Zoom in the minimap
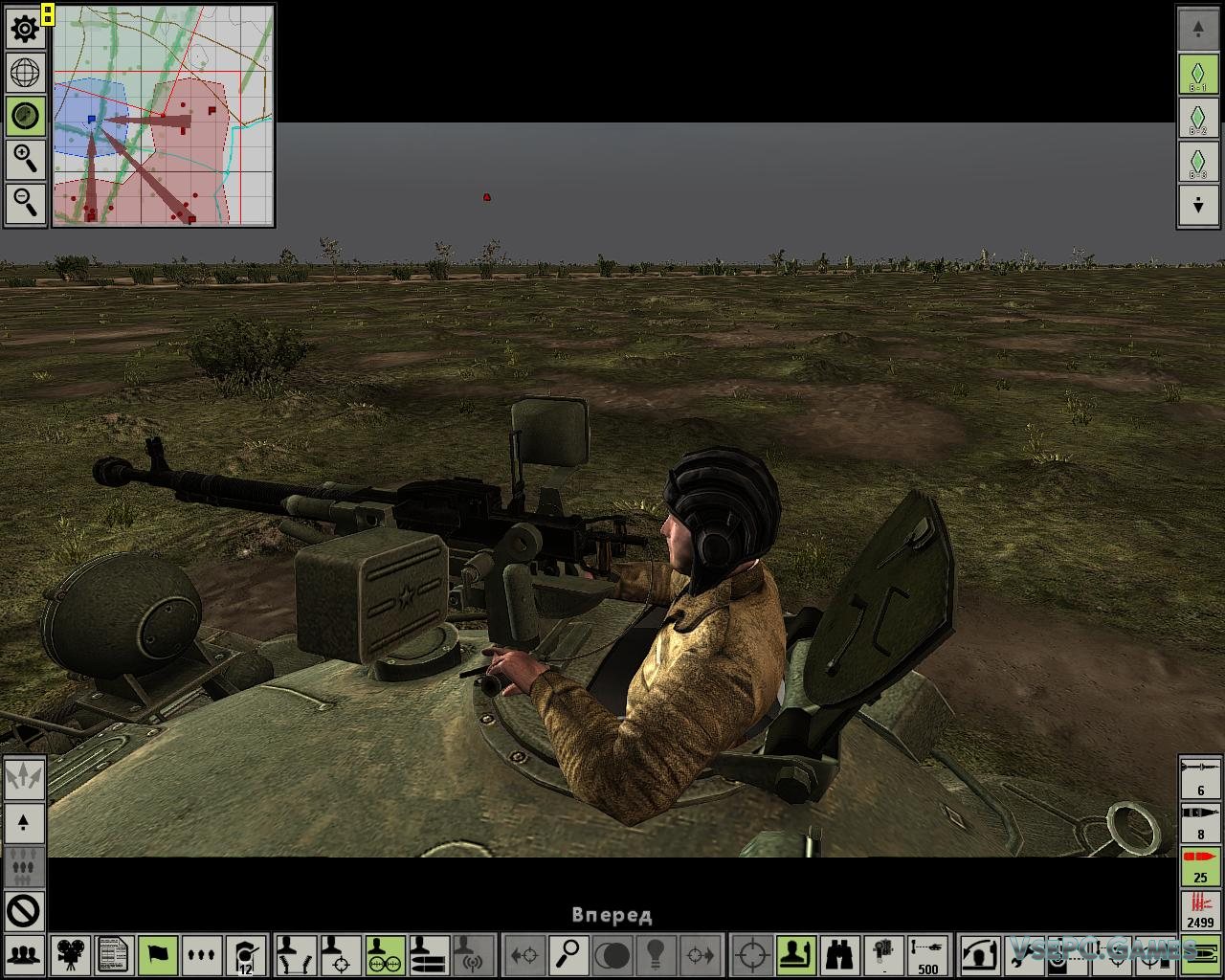The image size is (1225, 980). tap(25, 159)
